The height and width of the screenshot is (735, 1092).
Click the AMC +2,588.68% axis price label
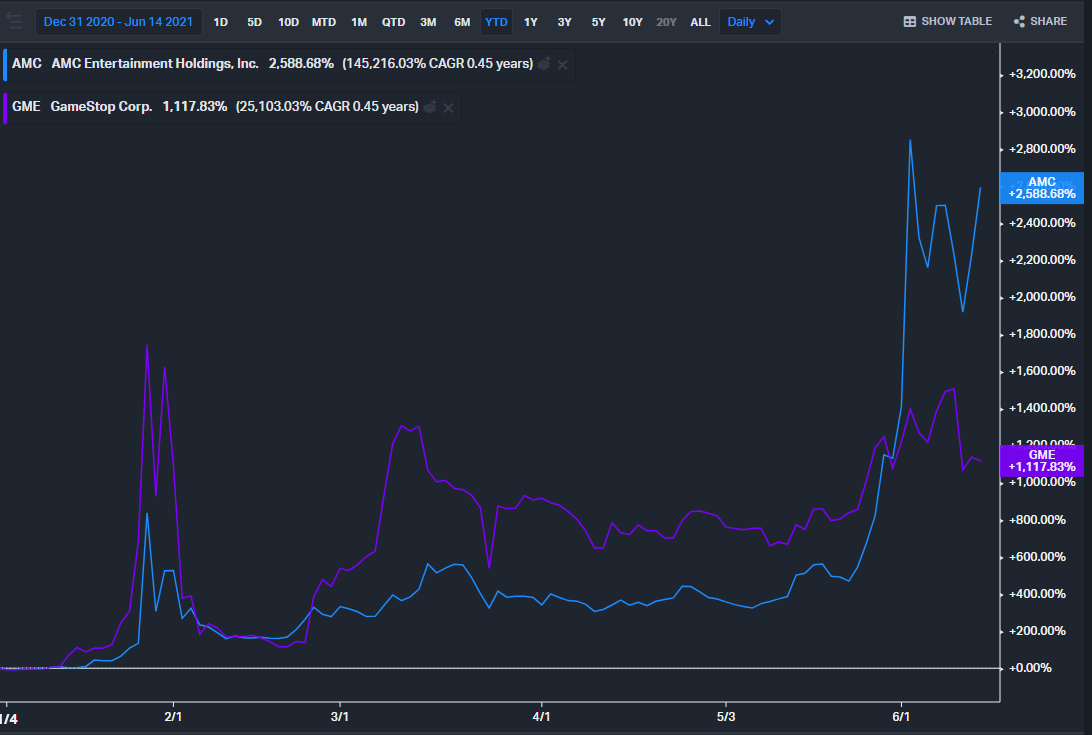click(x=1041, y=187)
